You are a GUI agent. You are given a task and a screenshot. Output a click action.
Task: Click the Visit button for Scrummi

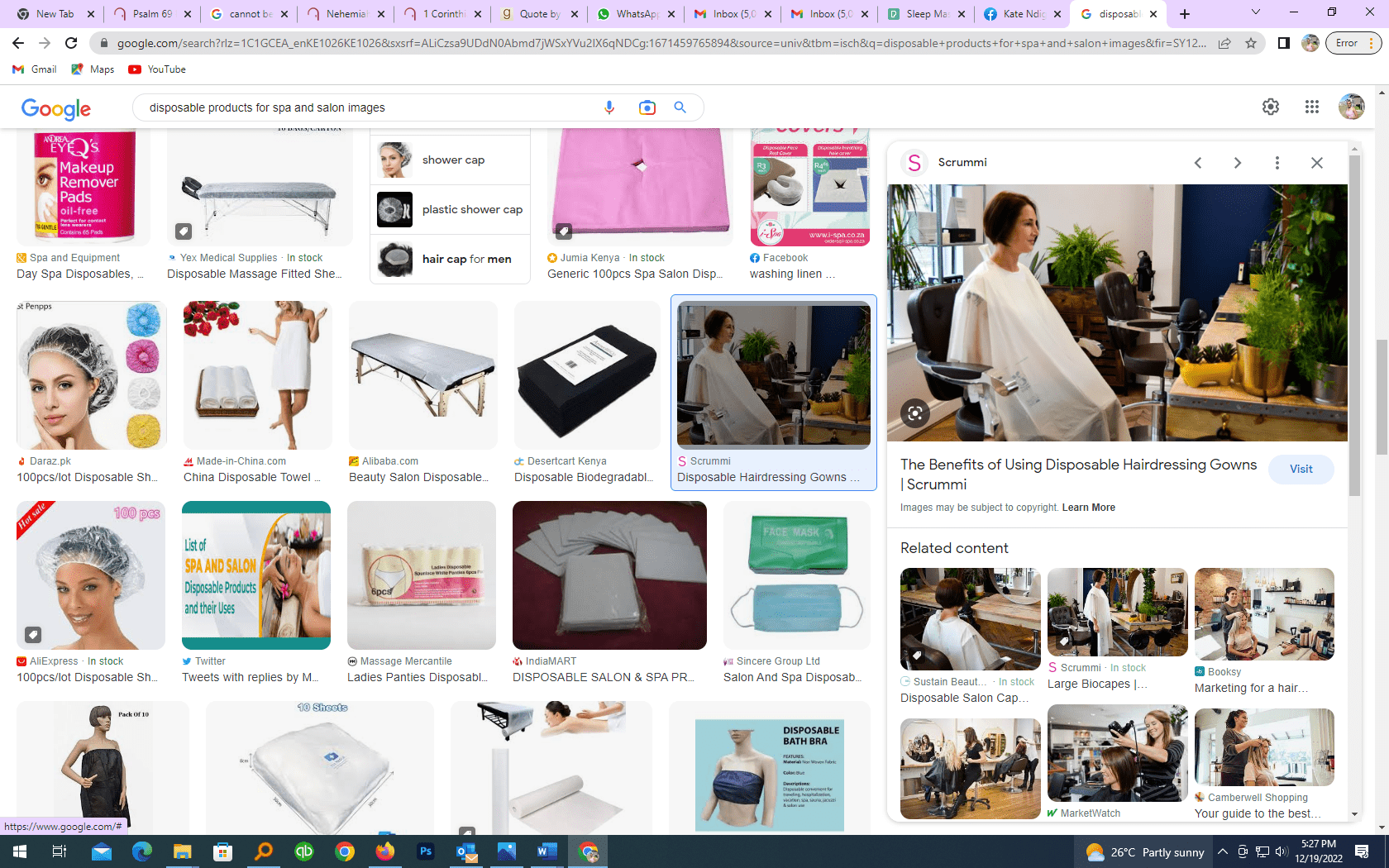(1301, 470)
